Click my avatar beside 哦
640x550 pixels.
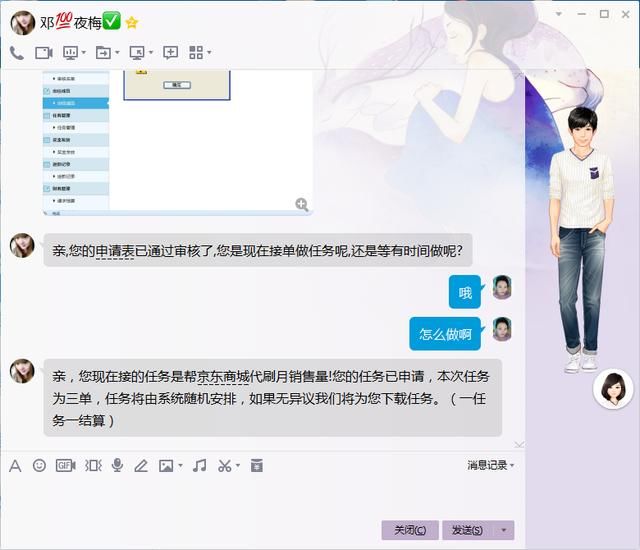502,287
